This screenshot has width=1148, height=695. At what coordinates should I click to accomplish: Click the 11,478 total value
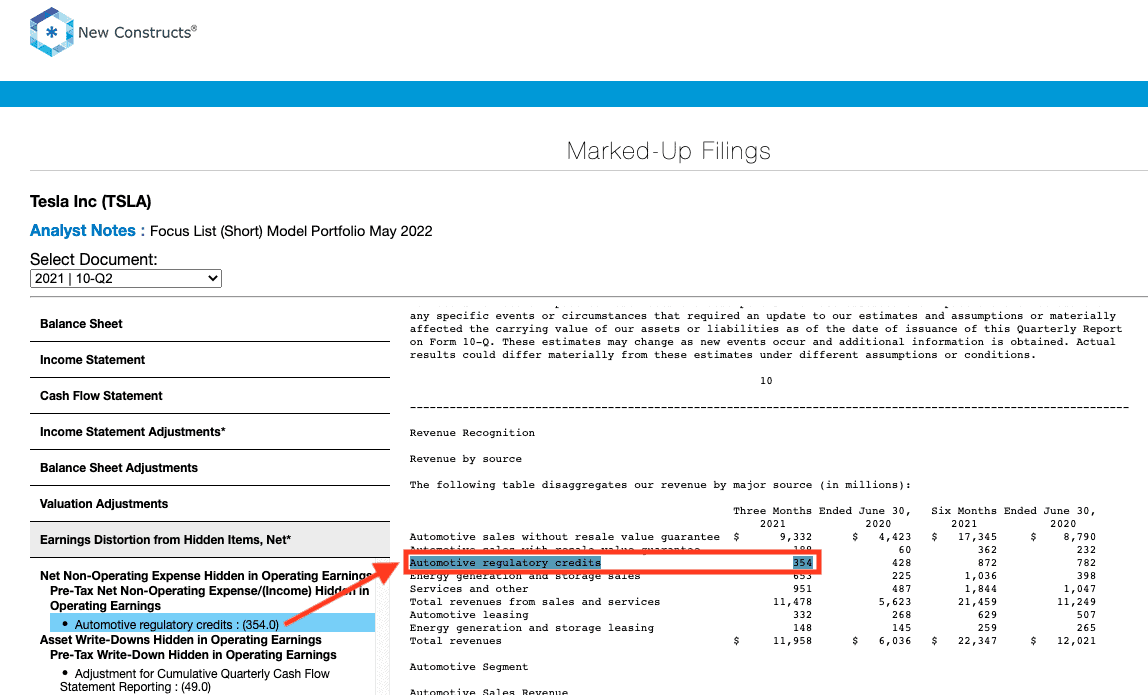pyautogui.click(x=793, y=602)
